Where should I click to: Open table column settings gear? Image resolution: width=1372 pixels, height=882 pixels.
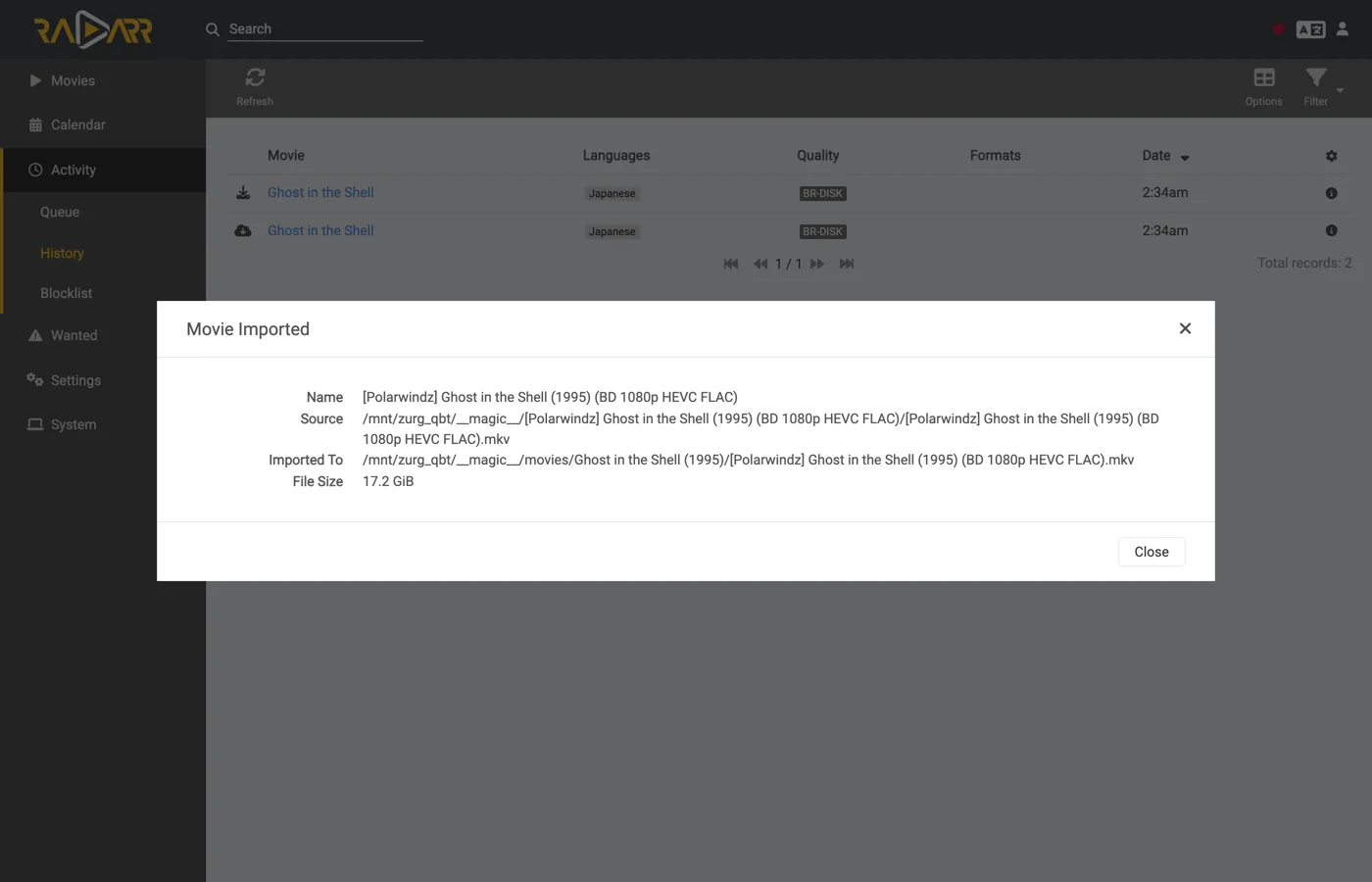point(1331,156)
